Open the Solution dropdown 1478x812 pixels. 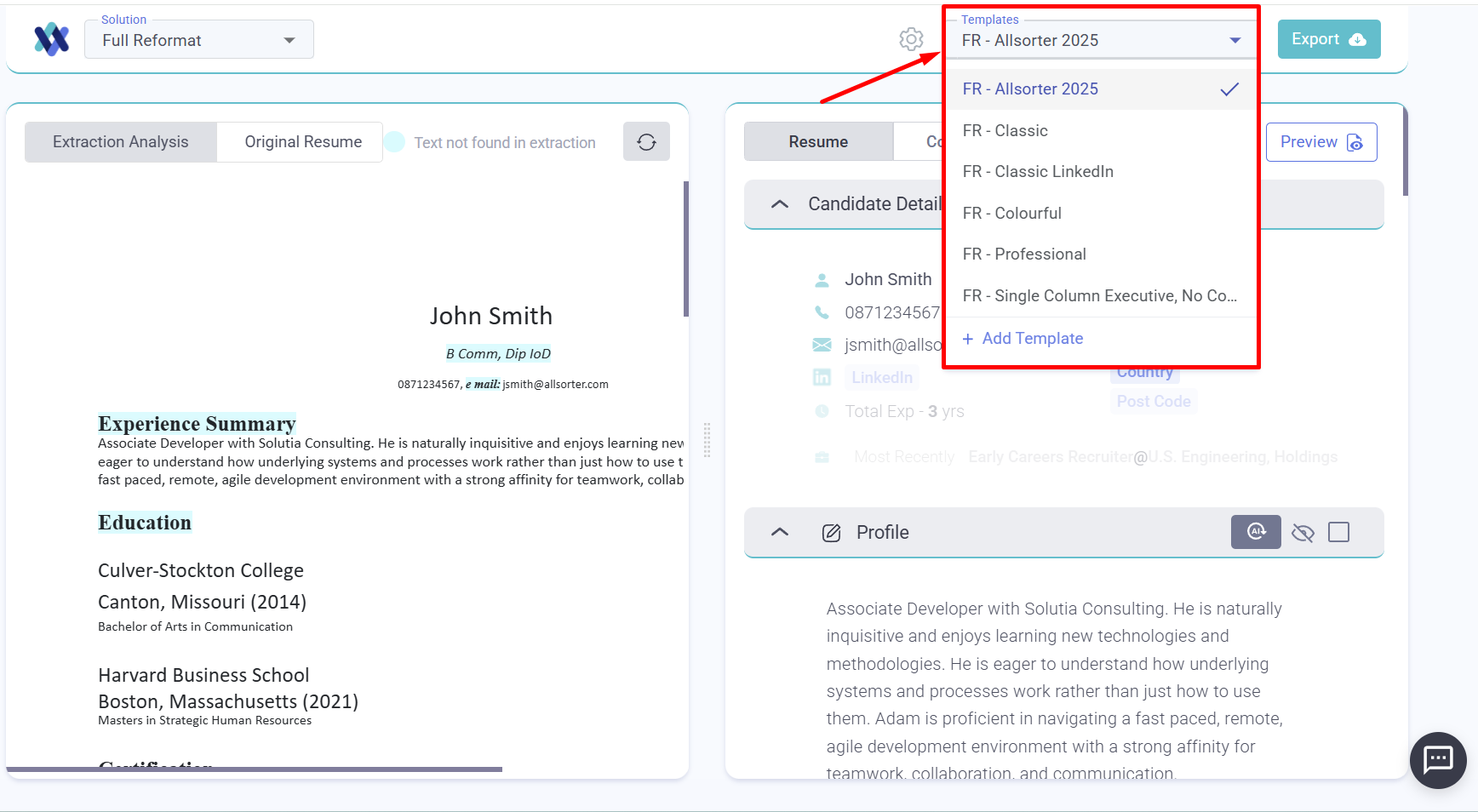(x=199, y=40)
